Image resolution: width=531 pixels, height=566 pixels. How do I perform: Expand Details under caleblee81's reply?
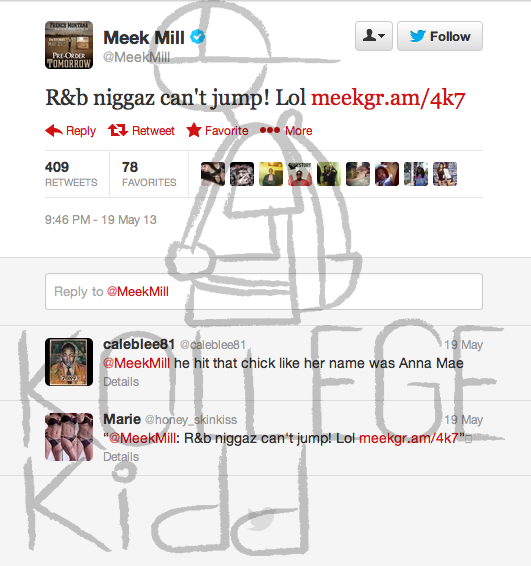click(121, 382)
